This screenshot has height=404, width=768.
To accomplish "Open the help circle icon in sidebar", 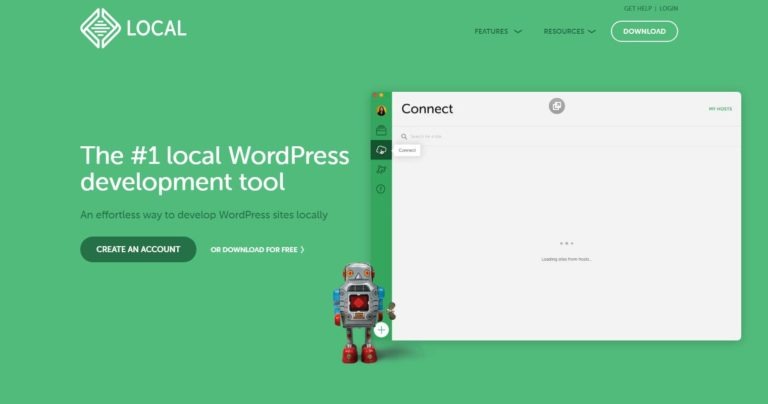I will tap(381, 189).
